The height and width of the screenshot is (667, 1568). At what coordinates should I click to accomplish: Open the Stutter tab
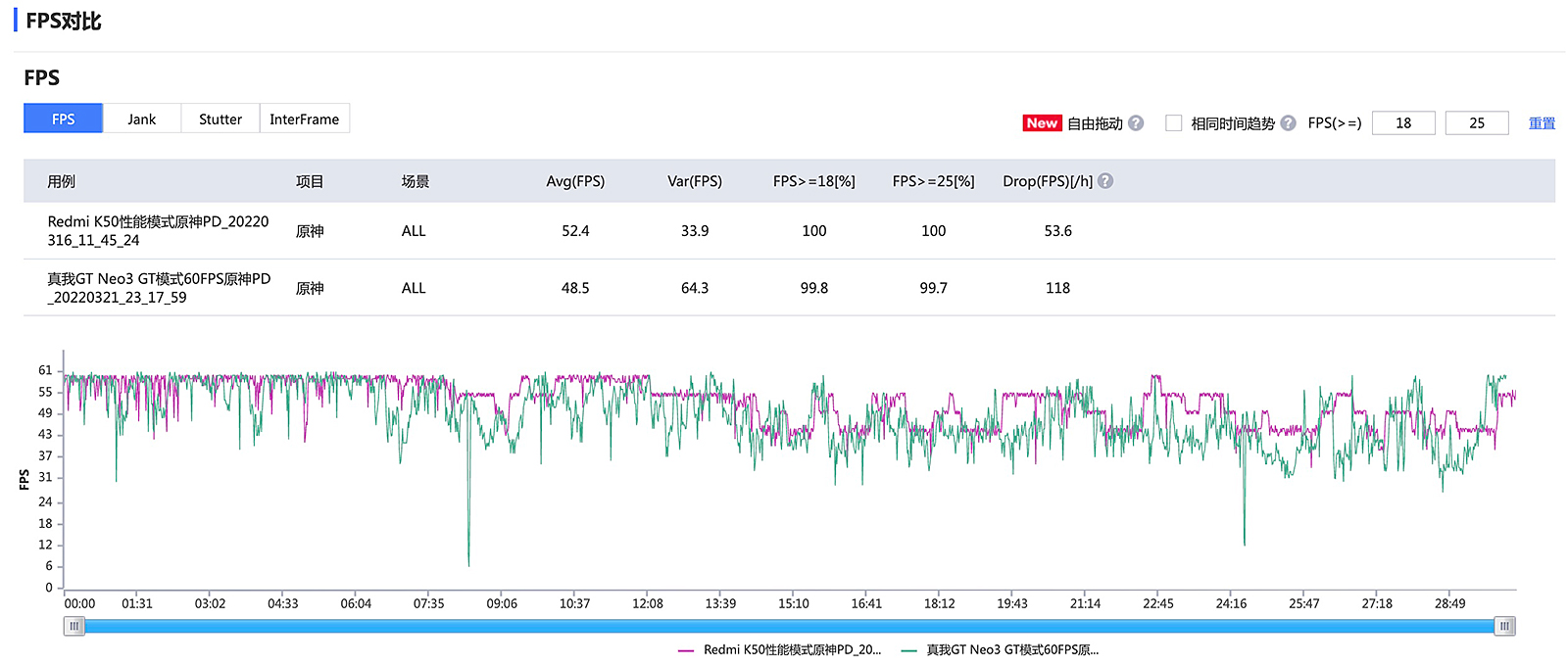click(220, 119)
